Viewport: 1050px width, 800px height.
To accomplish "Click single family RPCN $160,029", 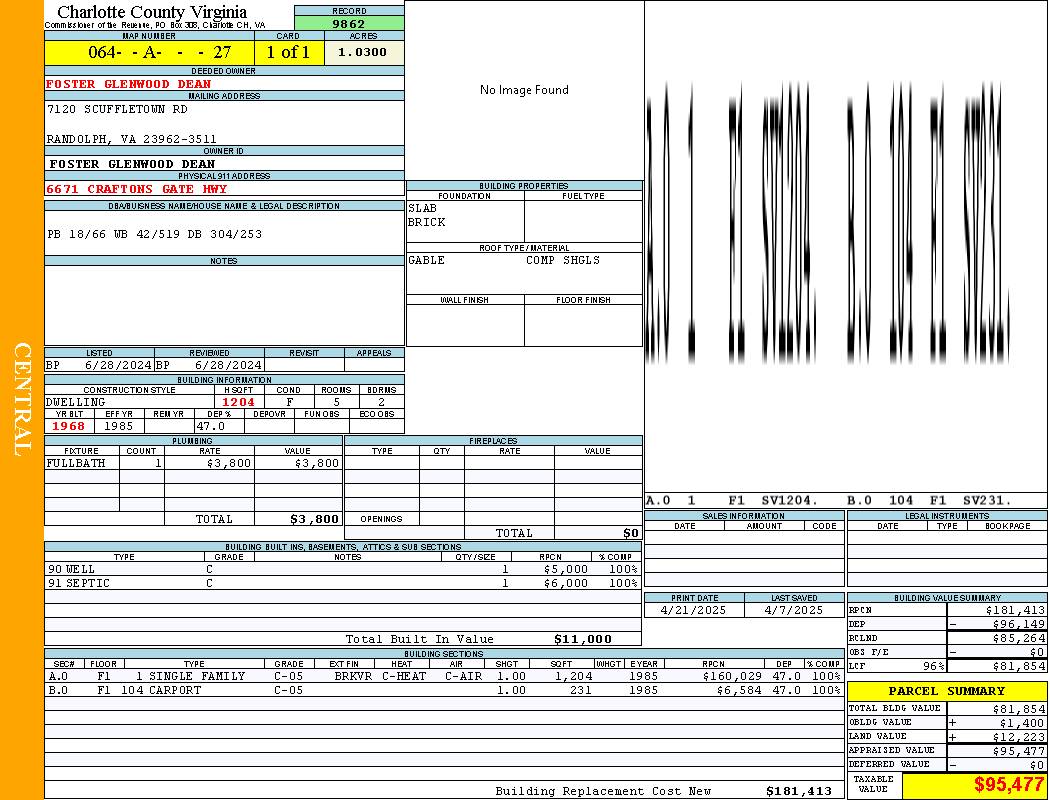I will point(732,676).
